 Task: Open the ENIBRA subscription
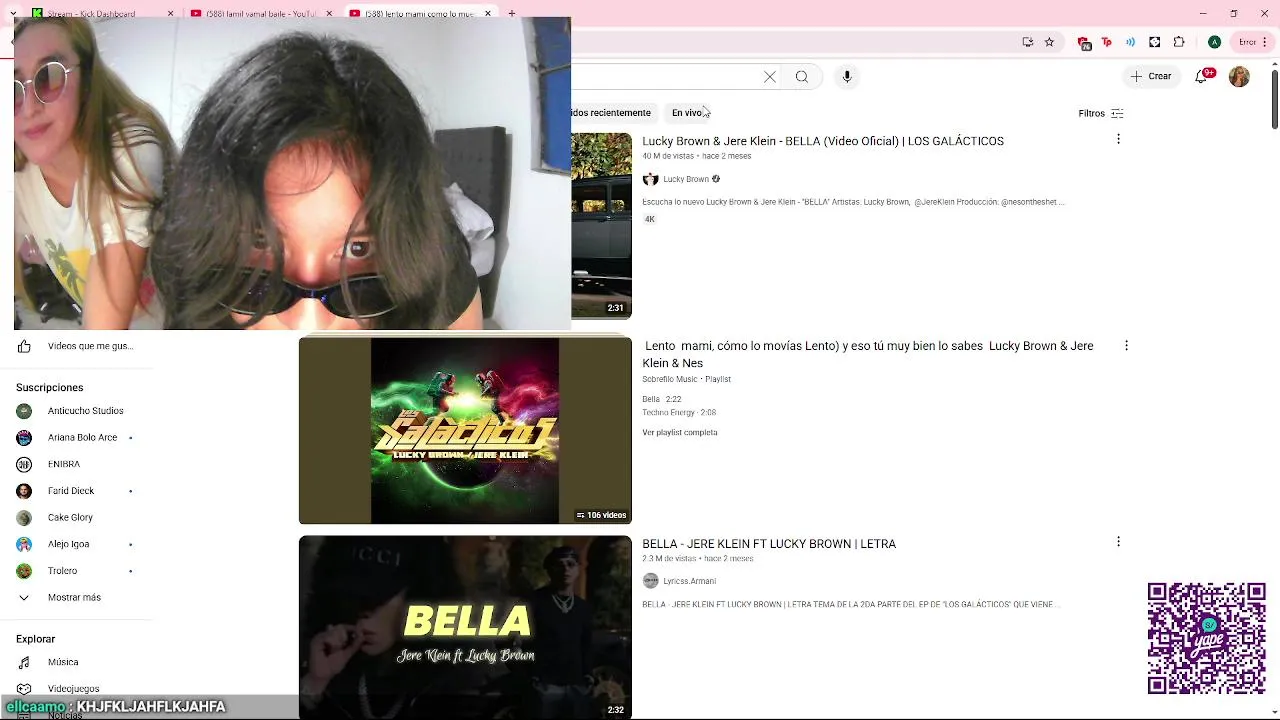pos(76,464)
